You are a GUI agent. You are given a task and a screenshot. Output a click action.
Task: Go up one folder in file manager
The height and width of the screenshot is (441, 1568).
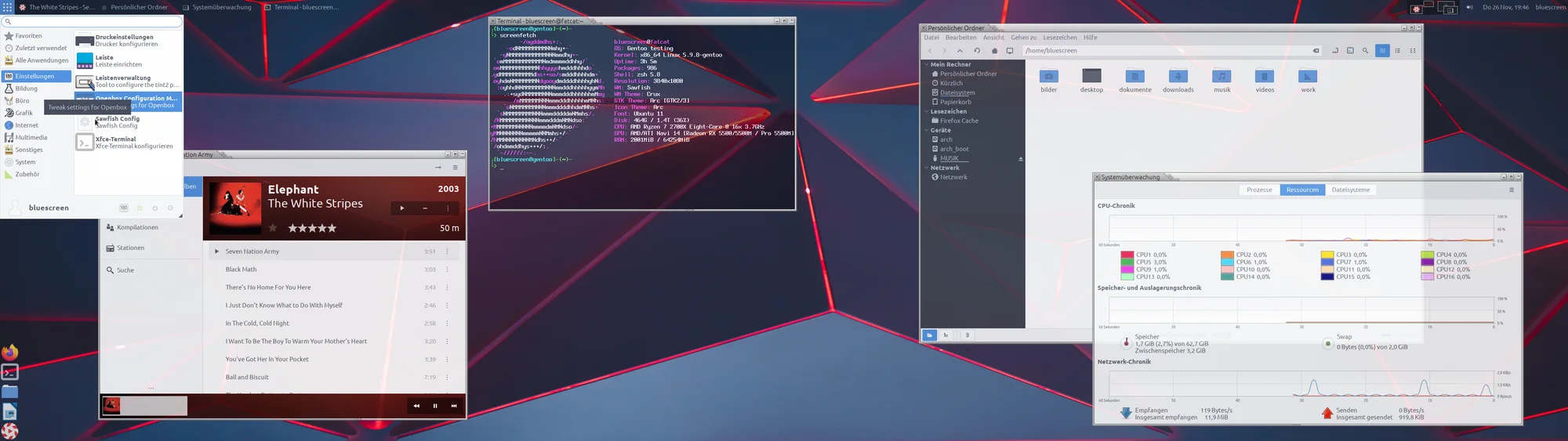click(960, 51)
